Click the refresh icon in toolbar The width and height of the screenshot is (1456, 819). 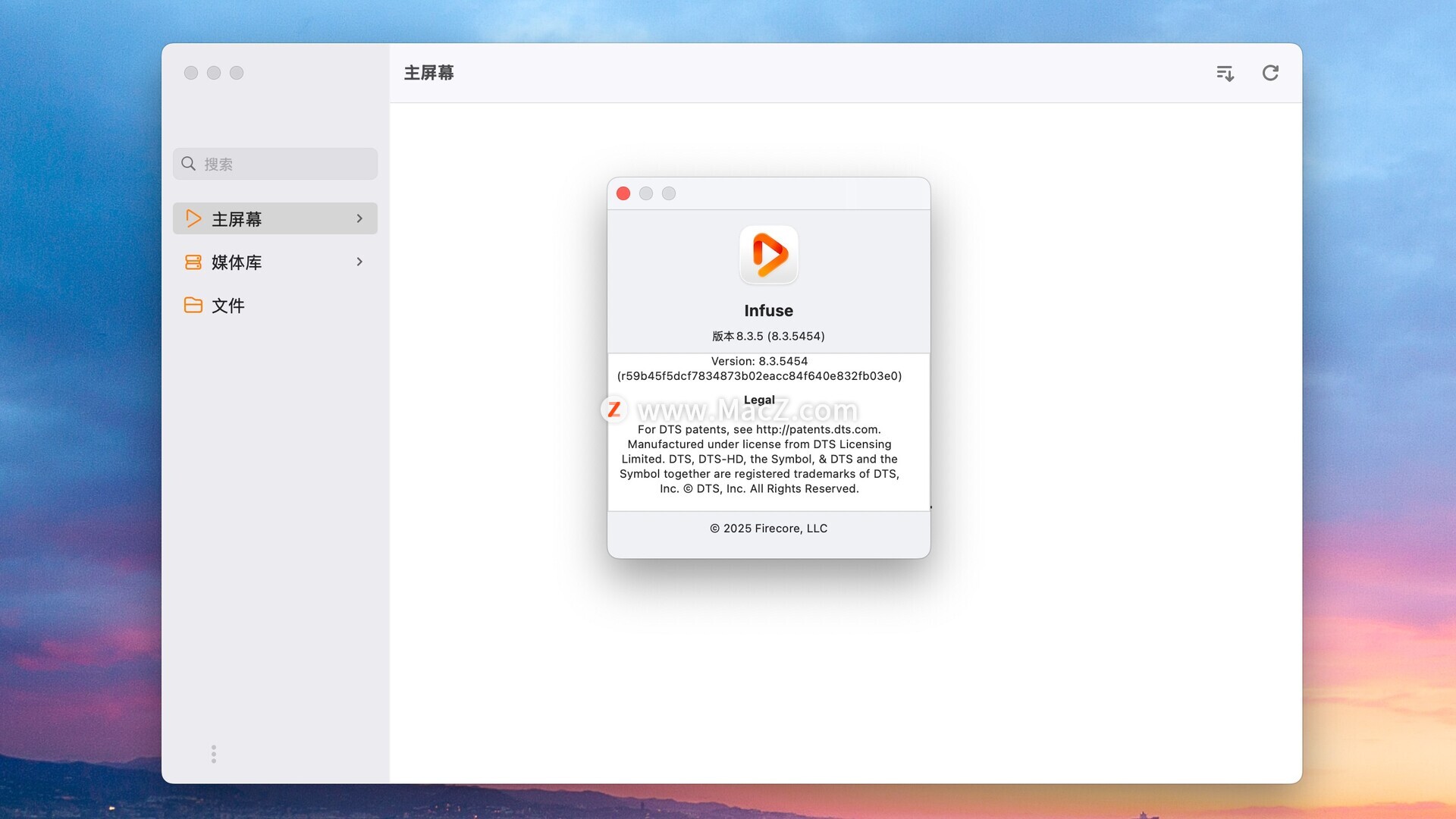1270,73
